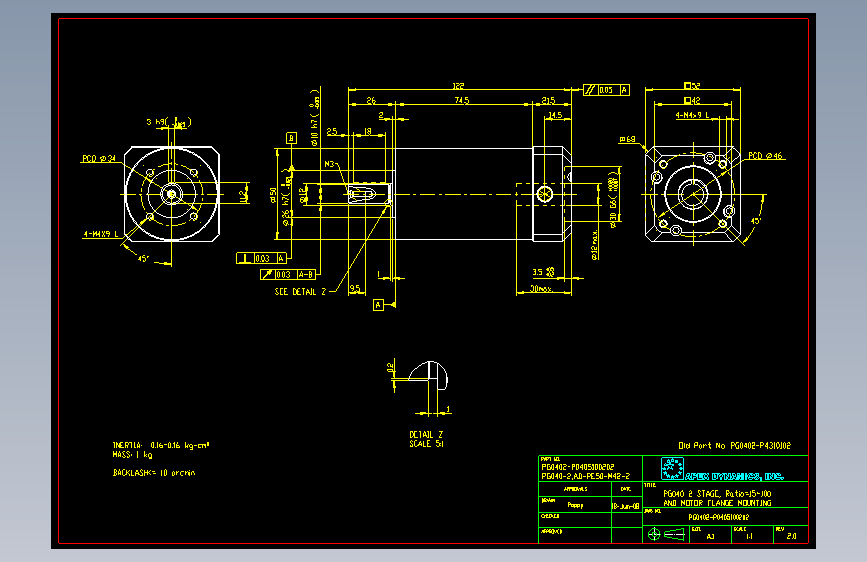Click the M3 thread callout
The image size is (867, 562).
click(329, 164)
